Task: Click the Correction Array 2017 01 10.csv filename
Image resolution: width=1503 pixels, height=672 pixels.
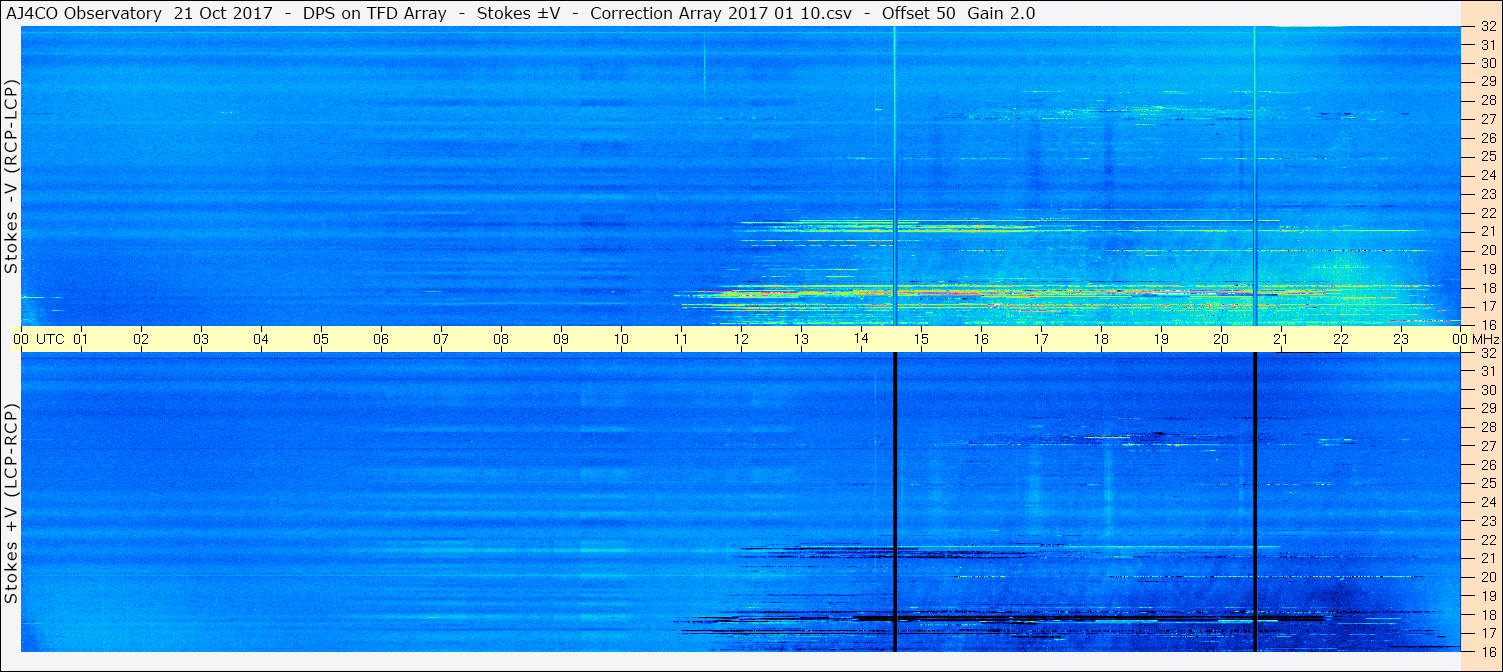Action: [721, 13]
